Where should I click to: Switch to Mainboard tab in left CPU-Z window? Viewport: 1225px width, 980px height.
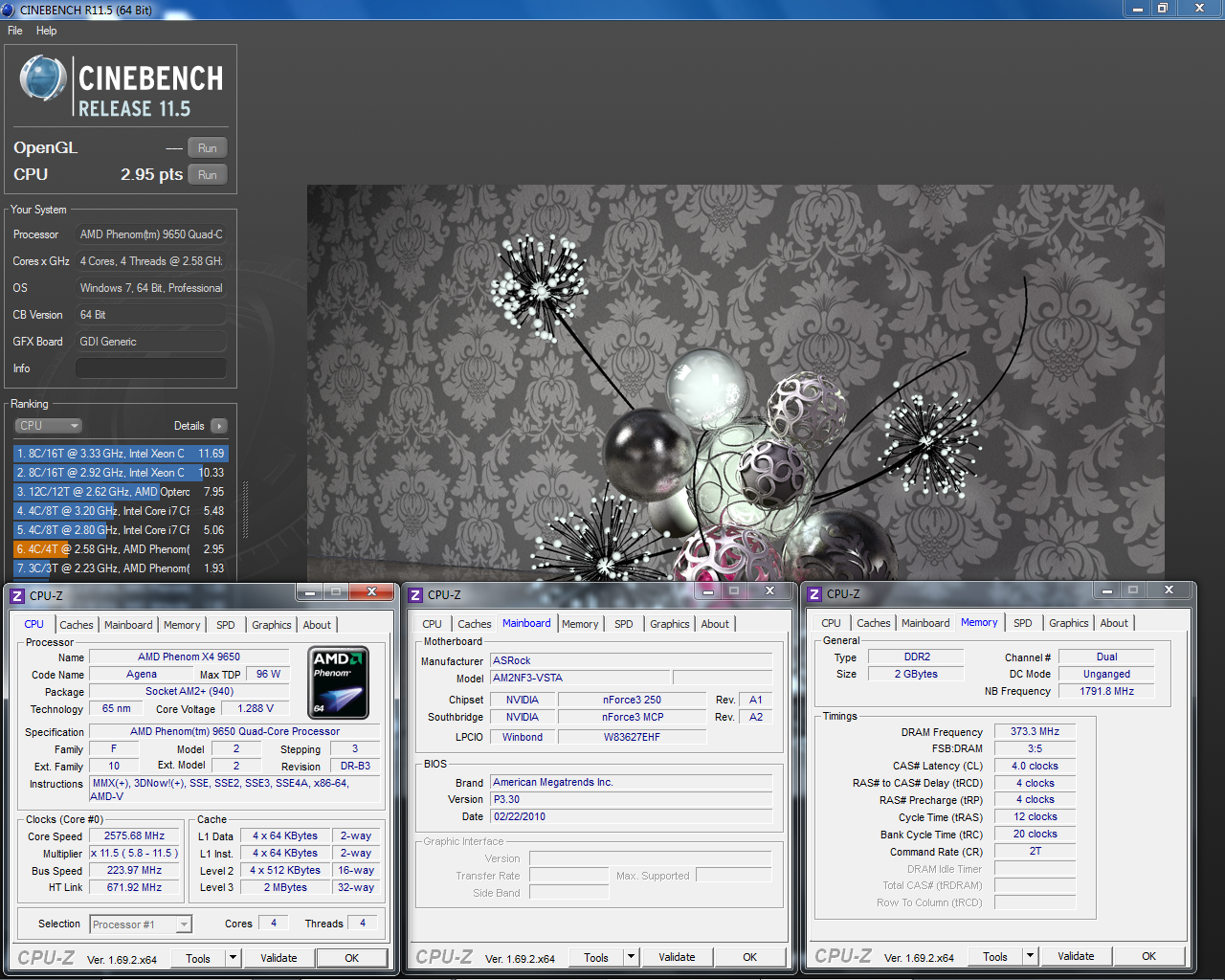(x=128, y=625)
